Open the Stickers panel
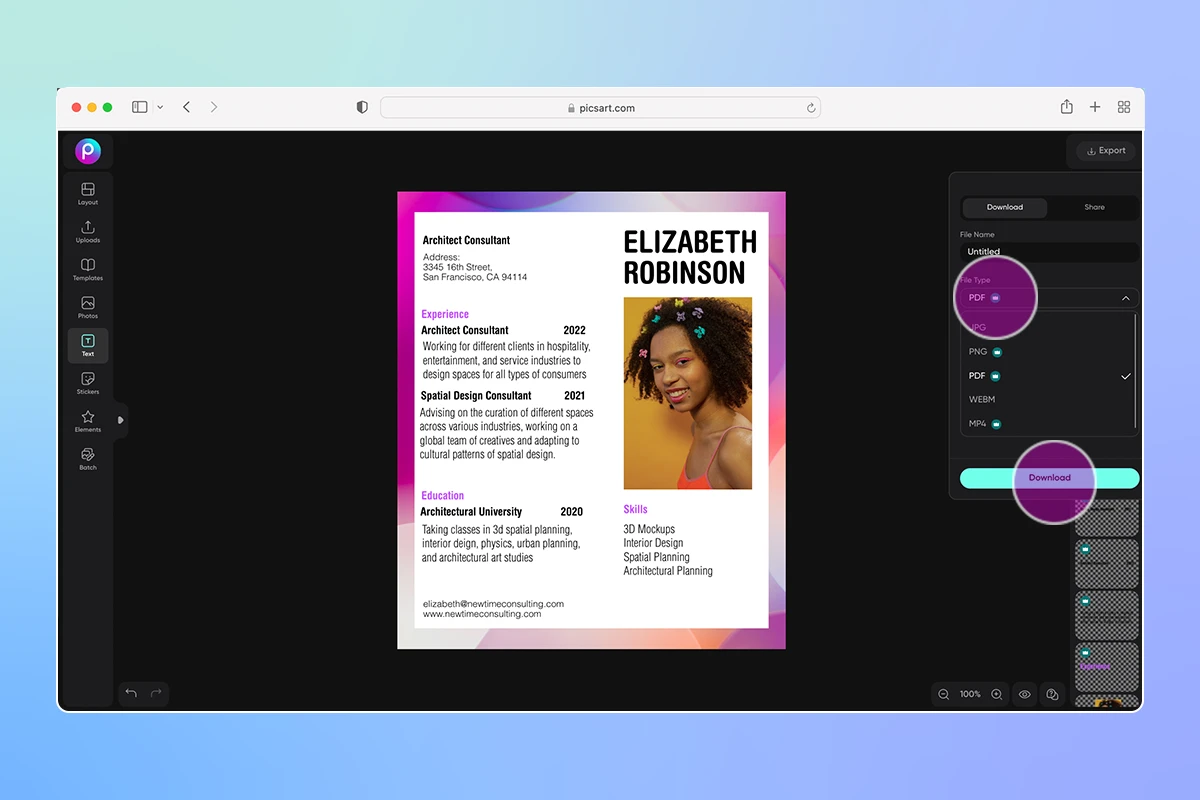Viewport: 1200px width, 800px height. click(87, 383)
